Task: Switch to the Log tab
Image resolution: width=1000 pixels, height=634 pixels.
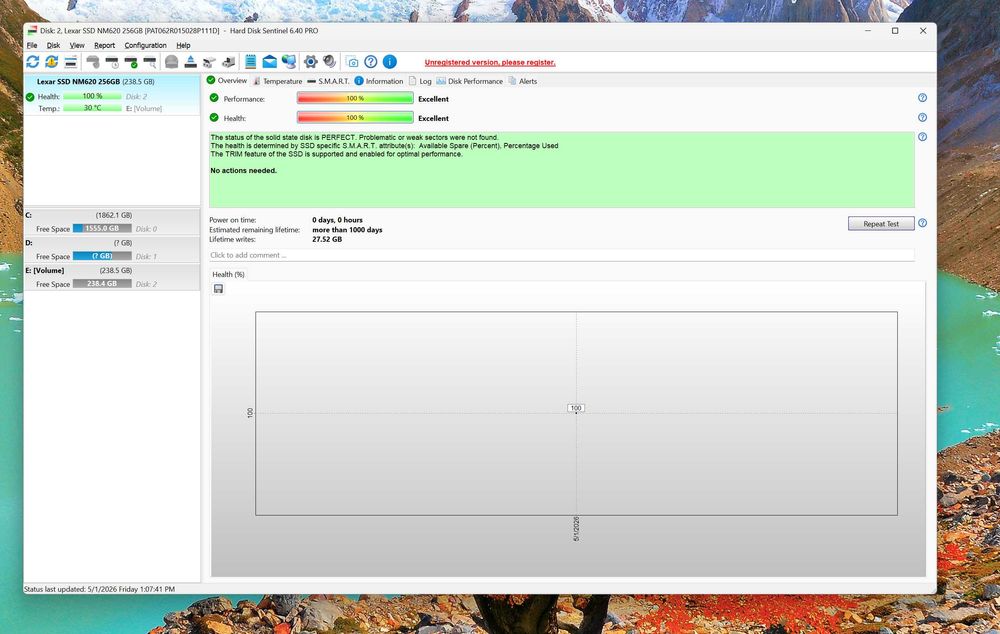Action: [x=420, y=81]
